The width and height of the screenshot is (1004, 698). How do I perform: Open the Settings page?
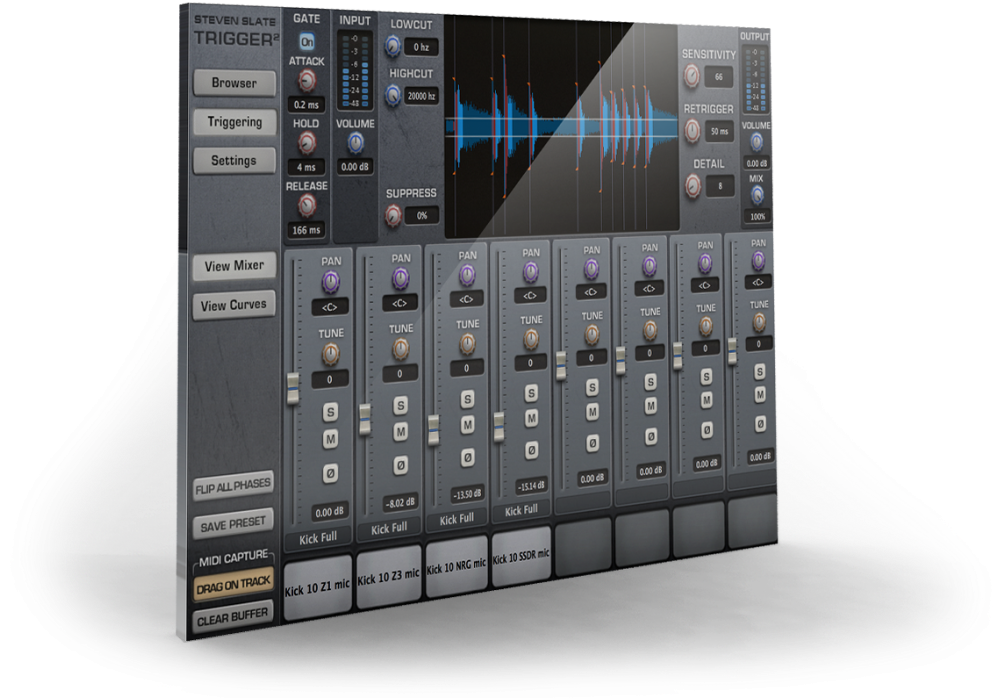(x=234, y=160)
